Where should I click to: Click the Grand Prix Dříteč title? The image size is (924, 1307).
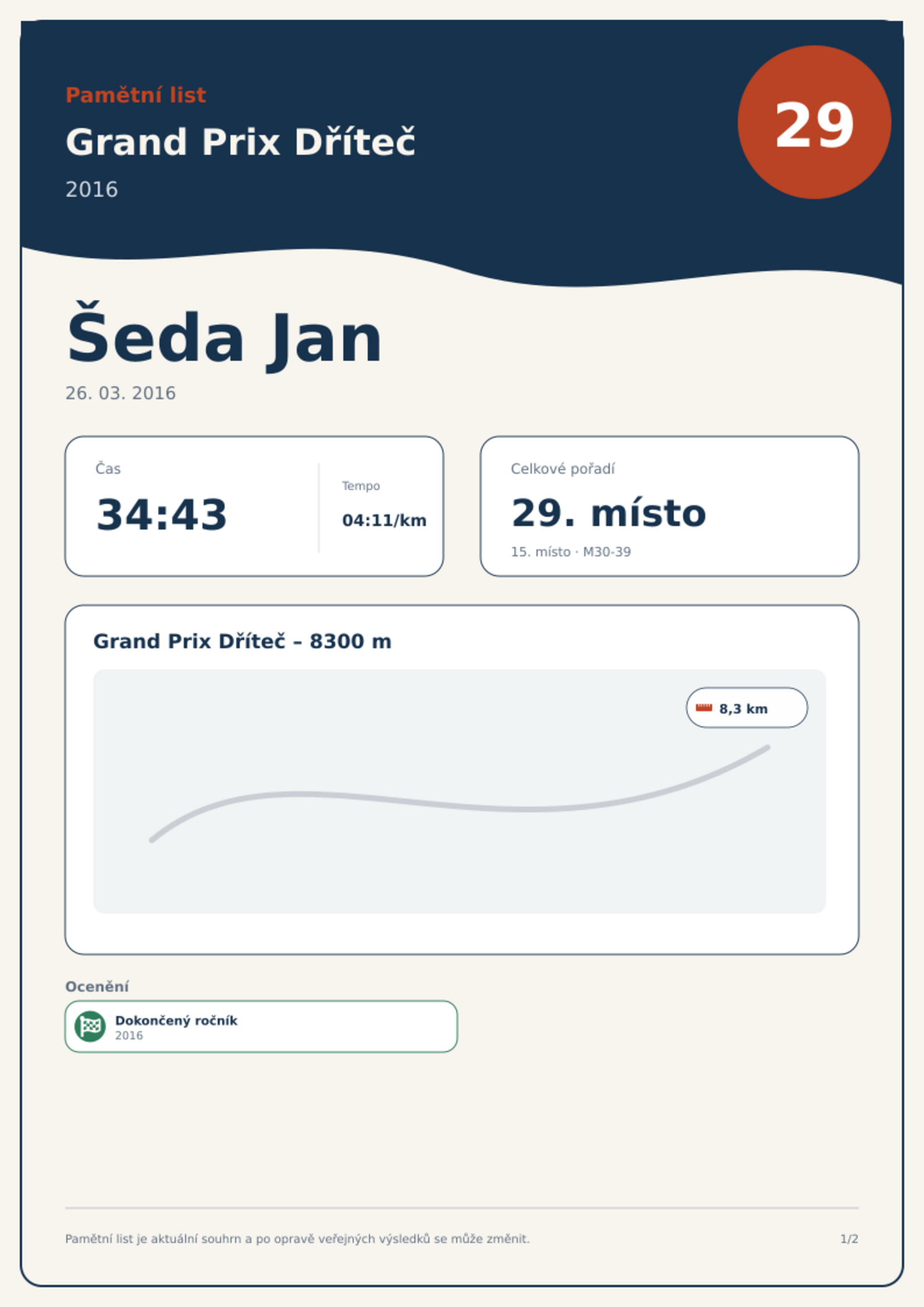pos(241,142)
